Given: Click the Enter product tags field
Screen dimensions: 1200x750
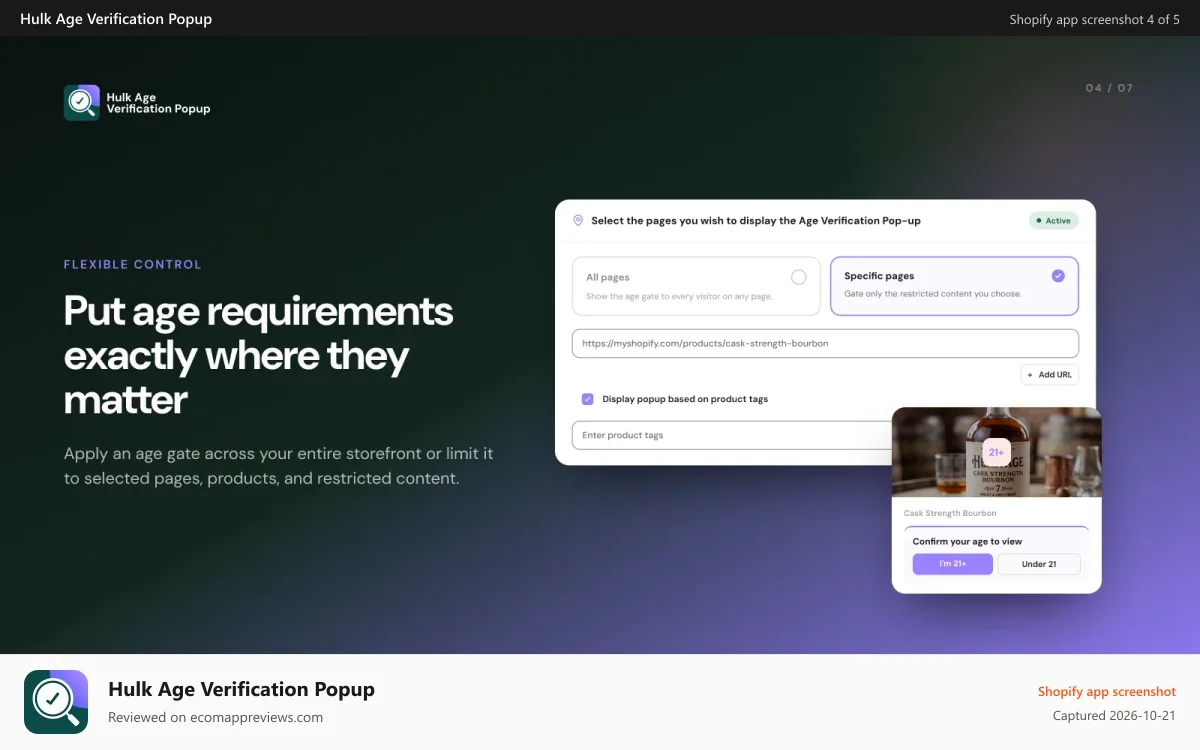Looking at the screenshot, I should click(x=732, y=435).
